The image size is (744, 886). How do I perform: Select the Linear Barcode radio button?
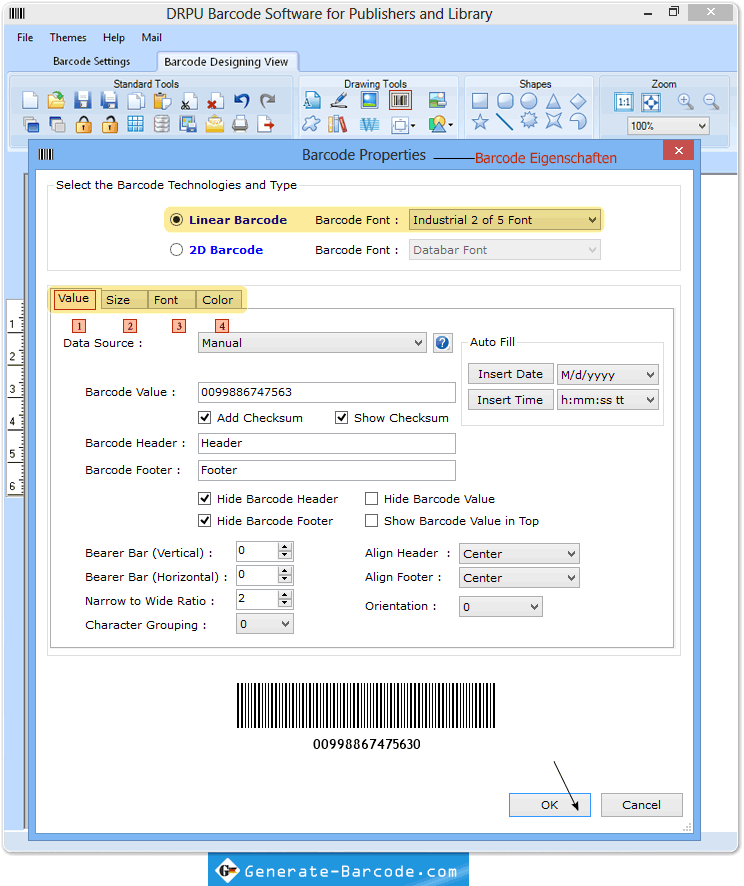tap(176, 220)
